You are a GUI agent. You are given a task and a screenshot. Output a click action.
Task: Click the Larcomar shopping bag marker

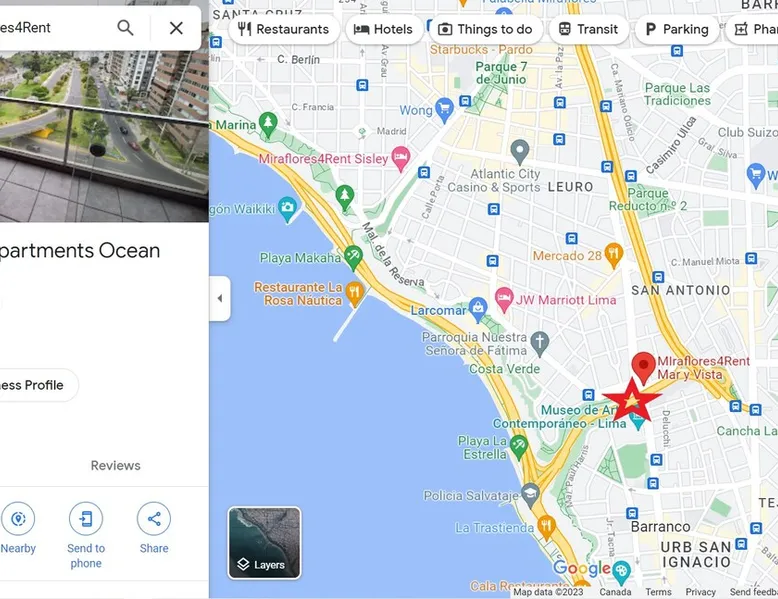[478, 310]
